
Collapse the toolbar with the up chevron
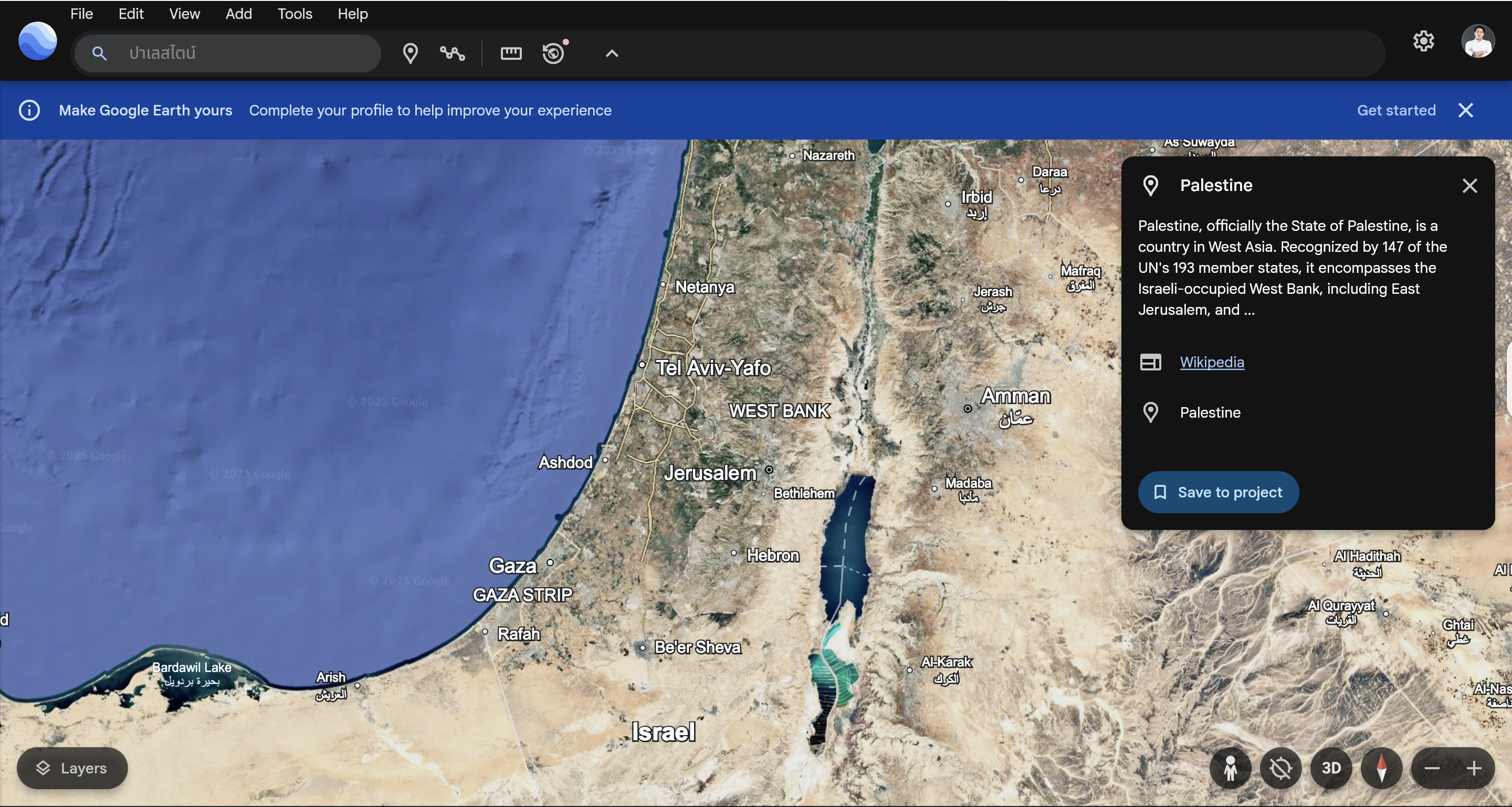coord(612,54)
